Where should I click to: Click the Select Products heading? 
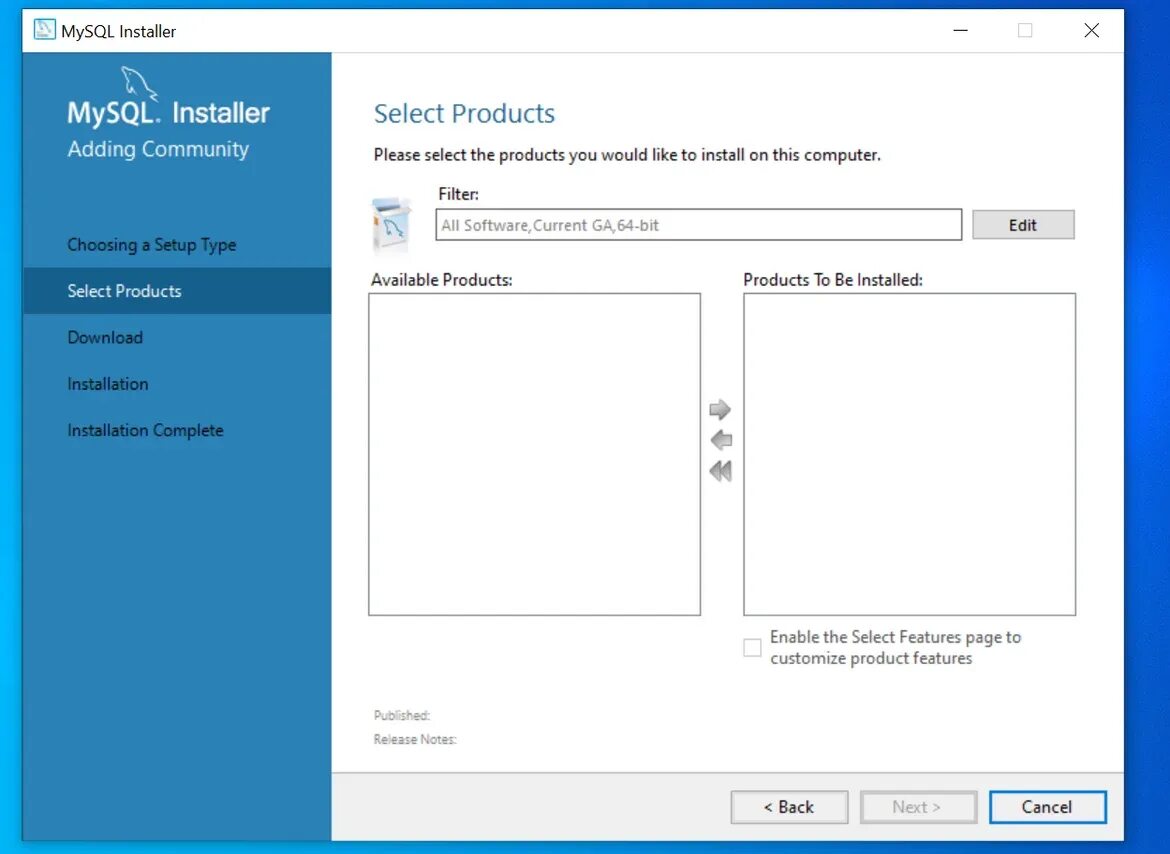click(x=464, y=113)
